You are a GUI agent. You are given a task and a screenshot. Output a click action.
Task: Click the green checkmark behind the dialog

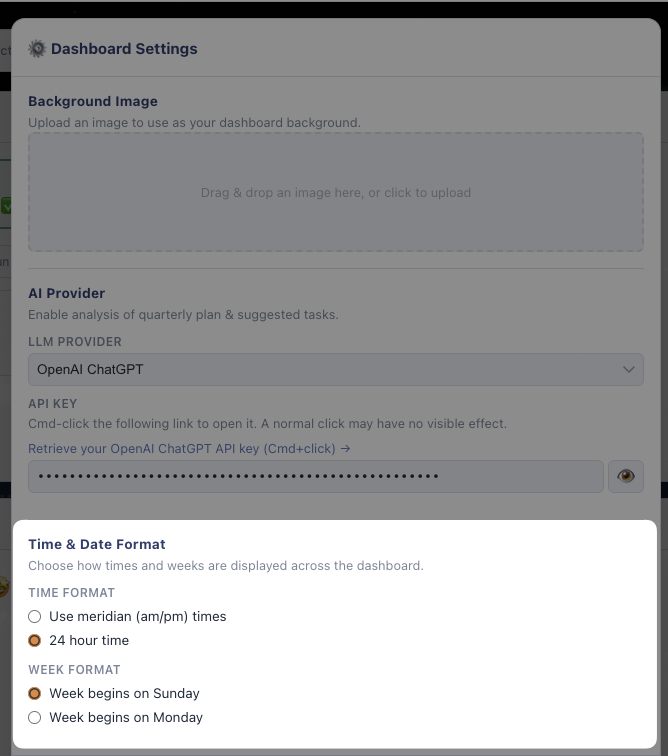[5, 206]
